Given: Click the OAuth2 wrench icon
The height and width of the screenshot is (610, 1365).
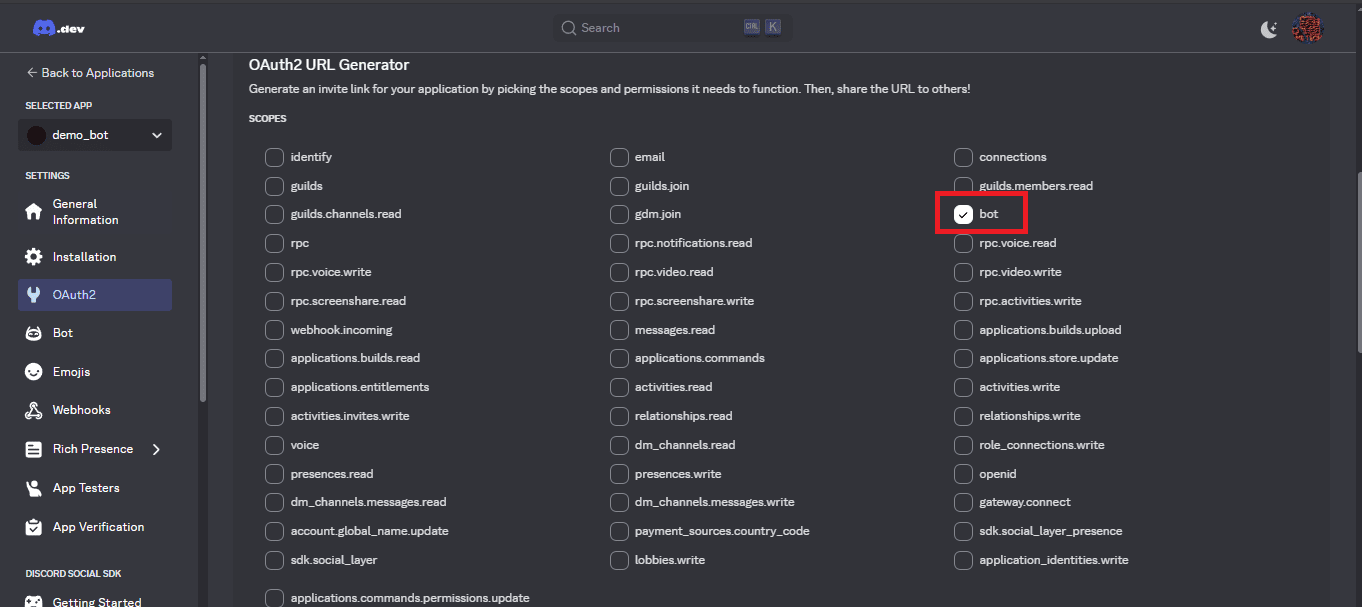Looking at the screenshot, I should 34,295.
